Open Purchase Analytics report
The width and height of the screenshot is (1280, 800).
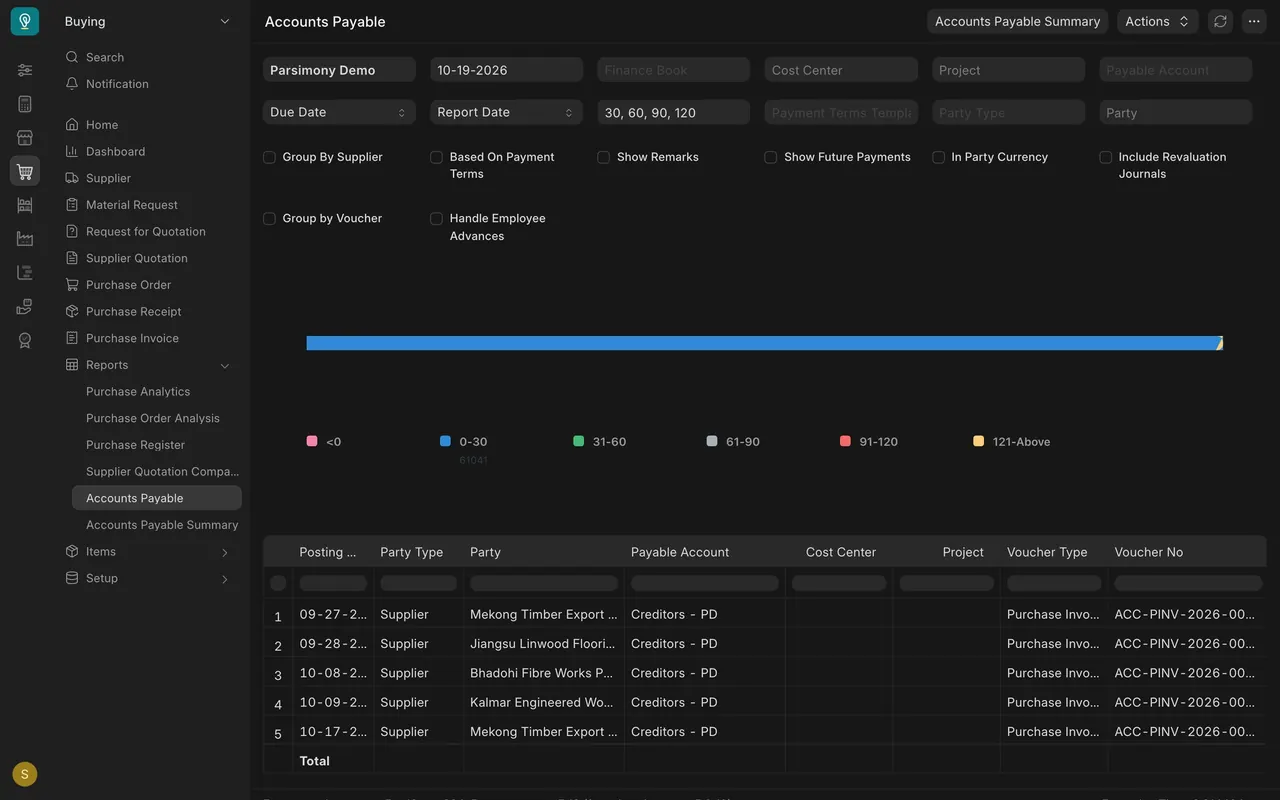pos(138,392)
